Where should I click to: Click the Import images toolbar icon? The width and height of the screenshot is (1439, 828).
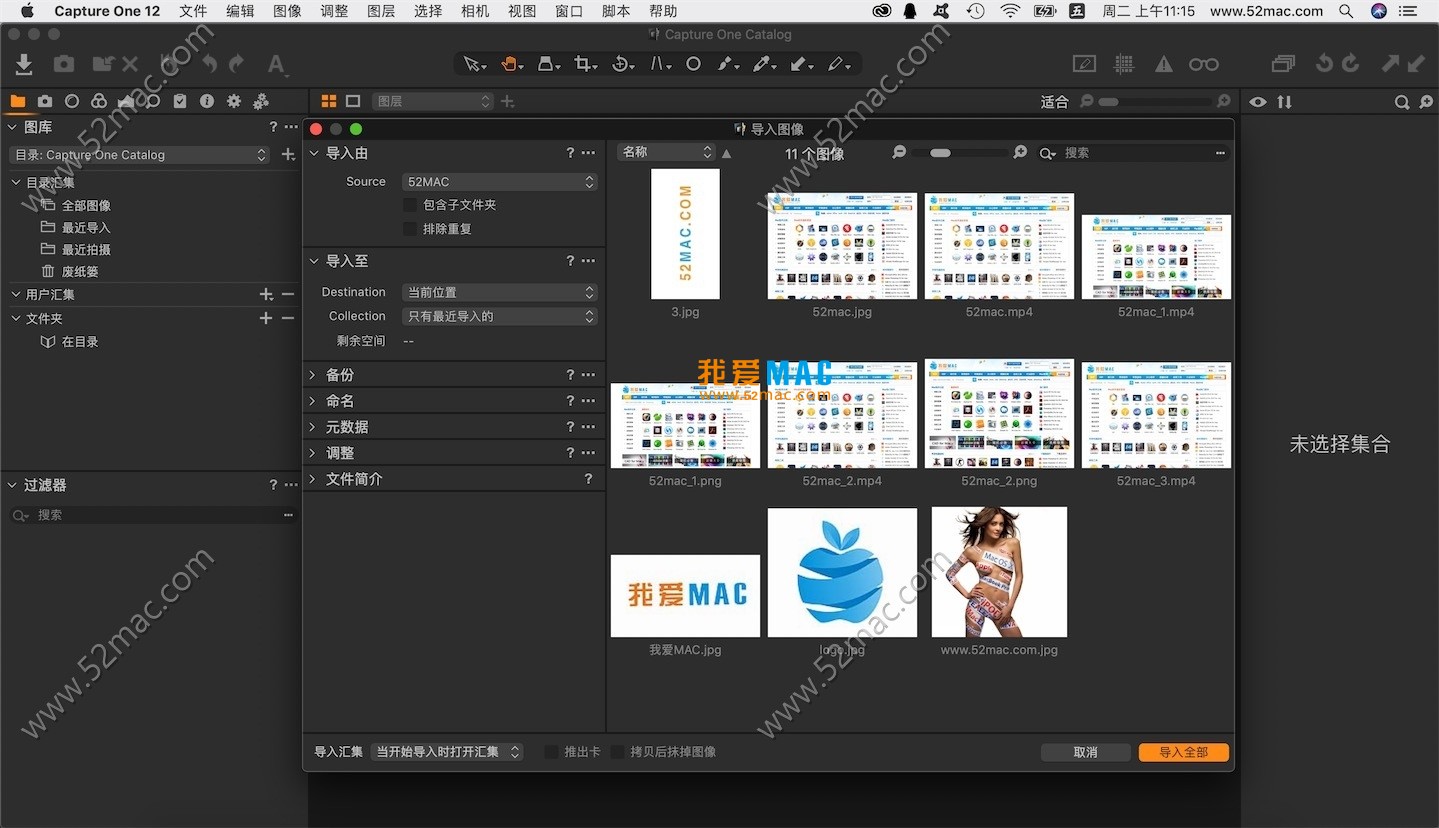(x=24, y=64)
